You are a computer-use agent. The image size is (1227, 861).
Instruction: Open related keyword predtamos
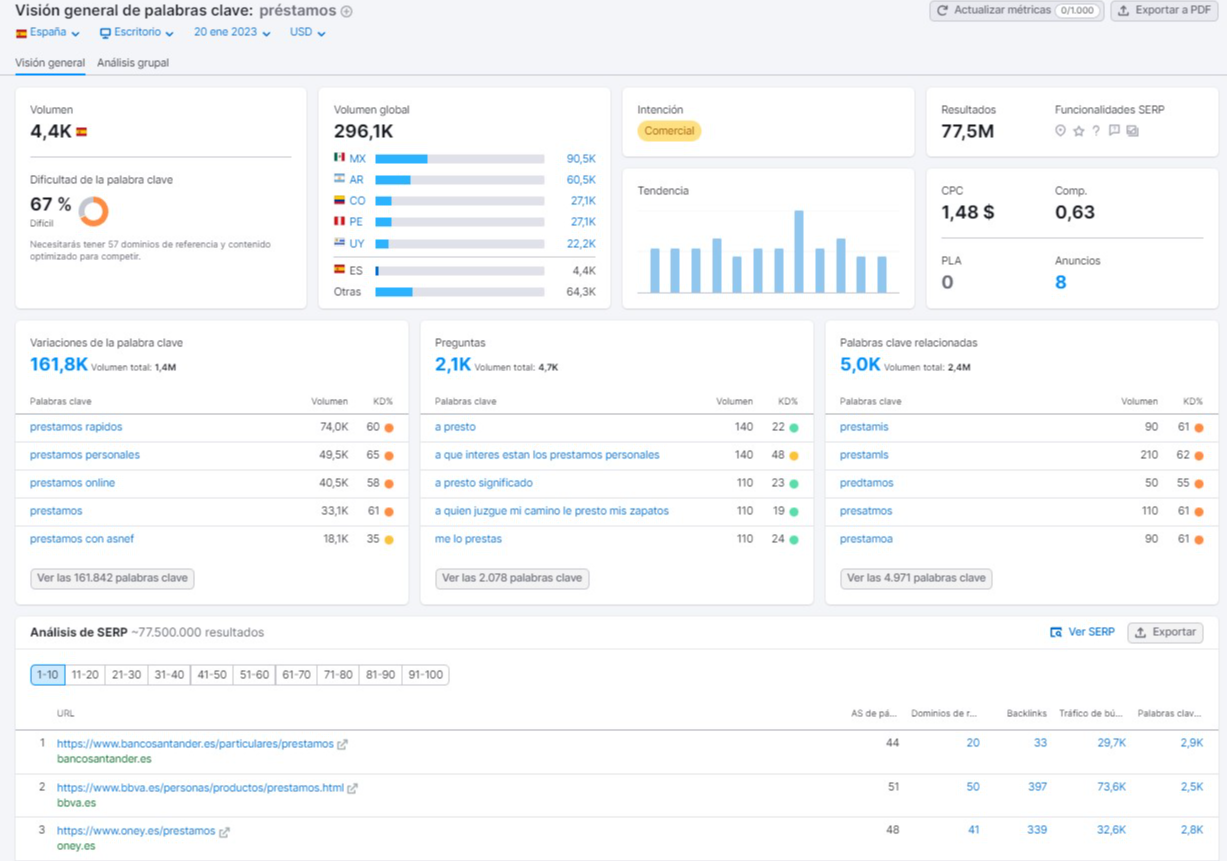867,483
